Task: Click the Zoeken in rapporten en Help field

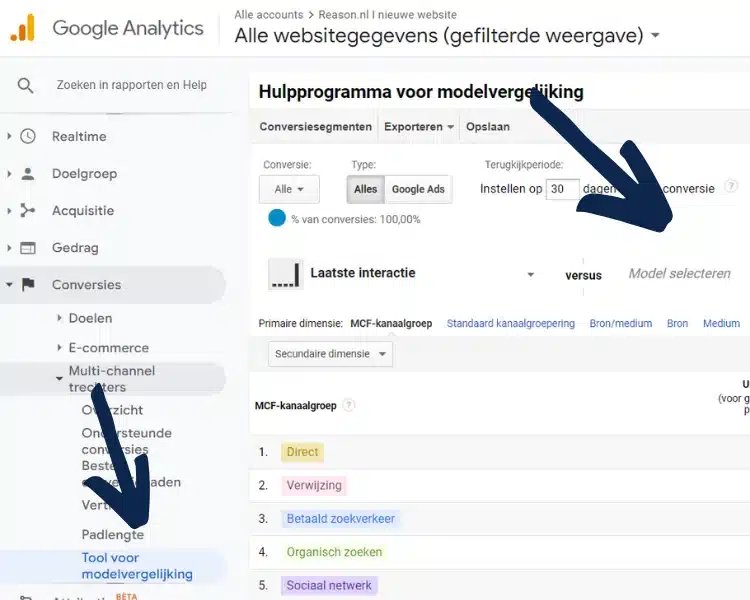Action: pyautogui.click(x=132, y=85)
